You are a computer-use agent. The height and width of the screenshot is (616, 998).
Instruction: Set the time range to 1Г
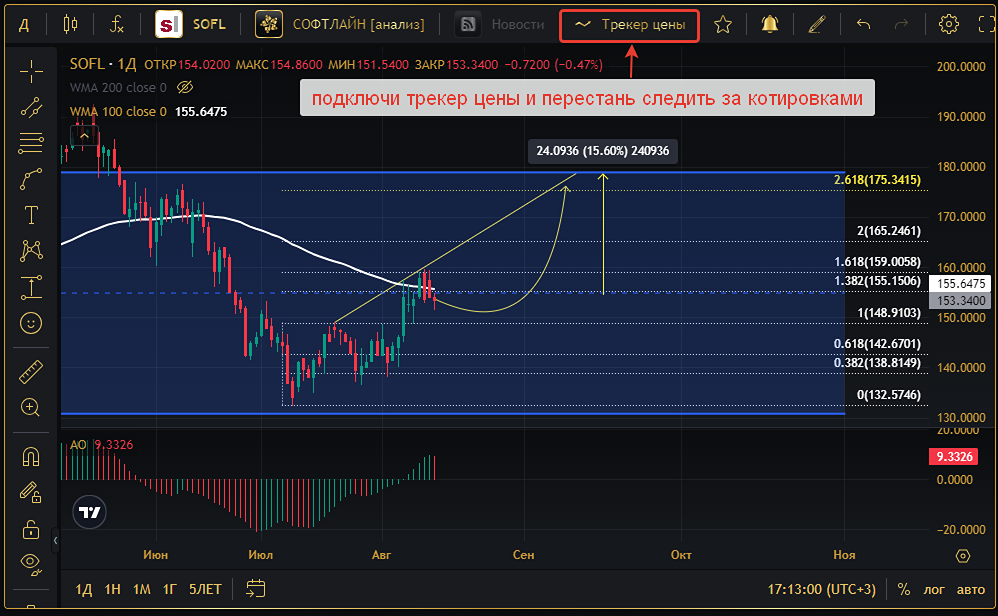(169, 589)
